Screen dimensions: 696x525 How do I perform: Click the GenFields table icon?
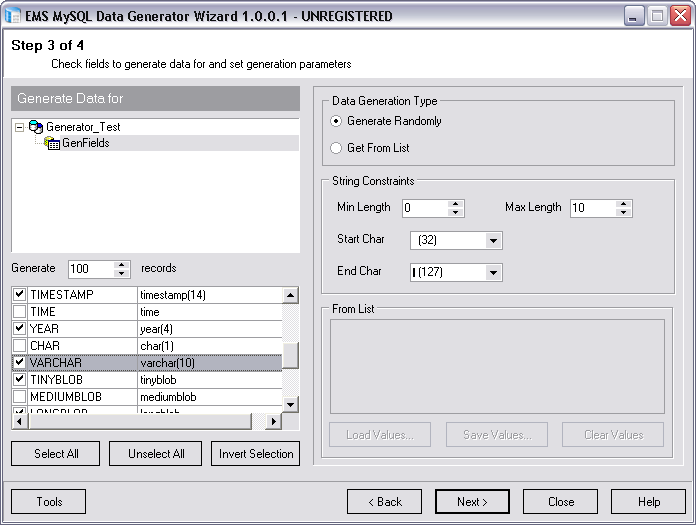(52, 143)
